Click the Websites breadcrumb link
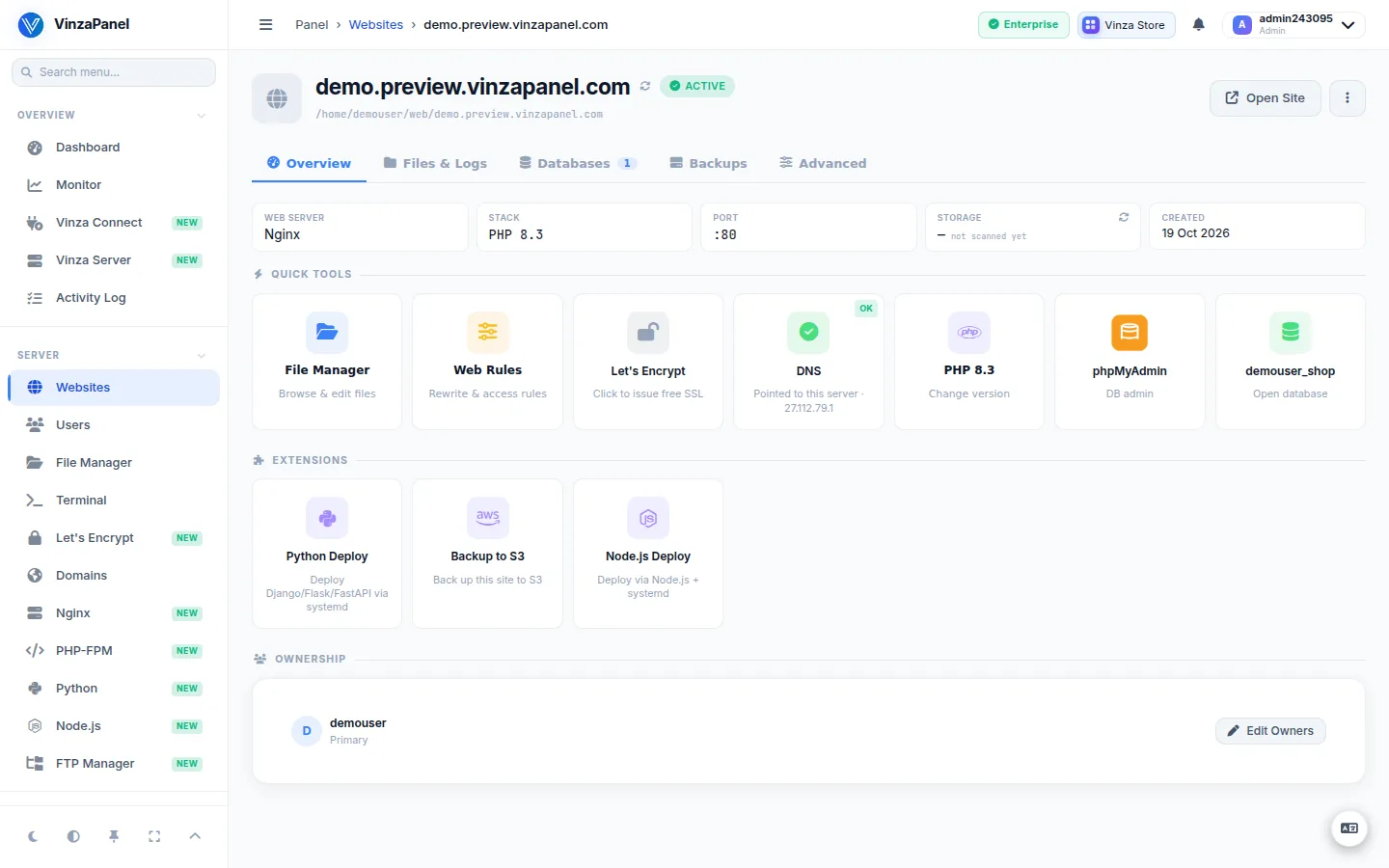1389x868 pixels. tap(376, 25)
